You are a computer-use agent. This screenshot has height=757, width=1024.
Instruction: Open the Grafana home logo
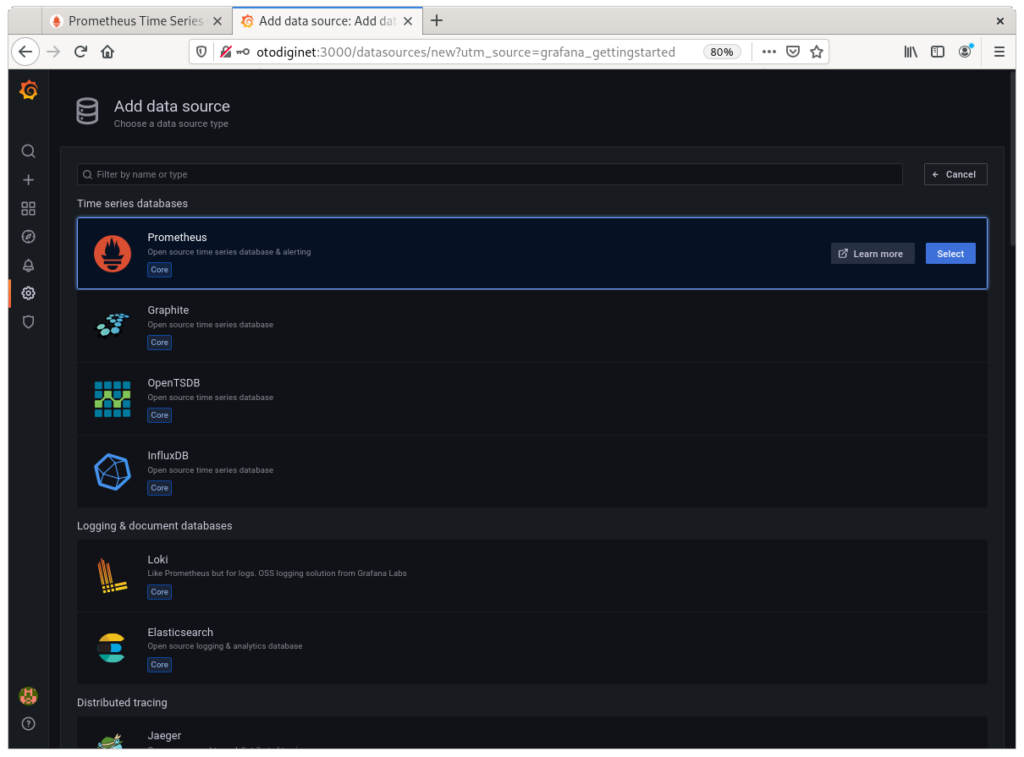click(29, 90)
